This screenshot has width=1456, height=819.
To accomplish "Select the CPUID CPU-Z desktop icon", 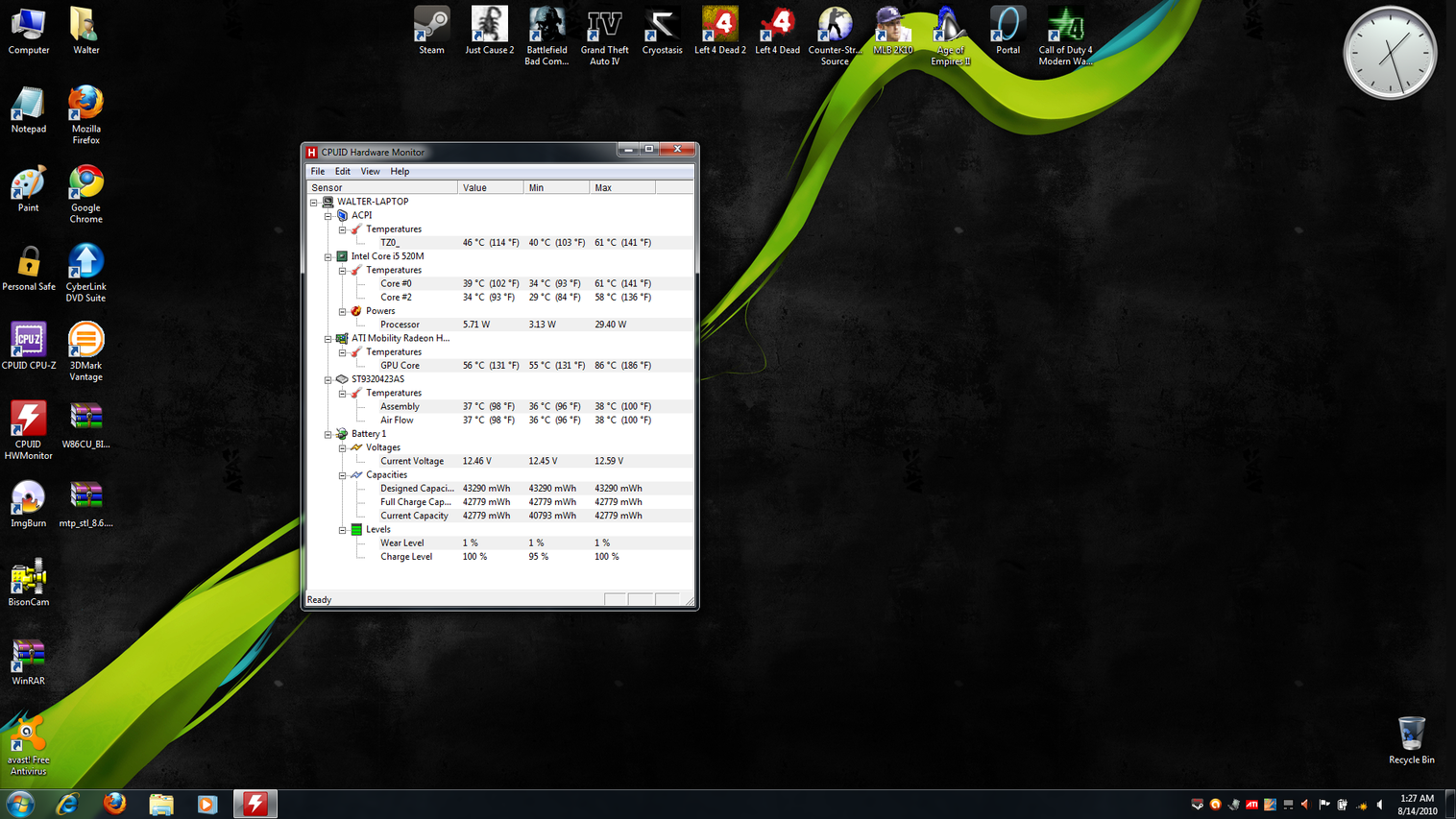I will tap(28, 344).
